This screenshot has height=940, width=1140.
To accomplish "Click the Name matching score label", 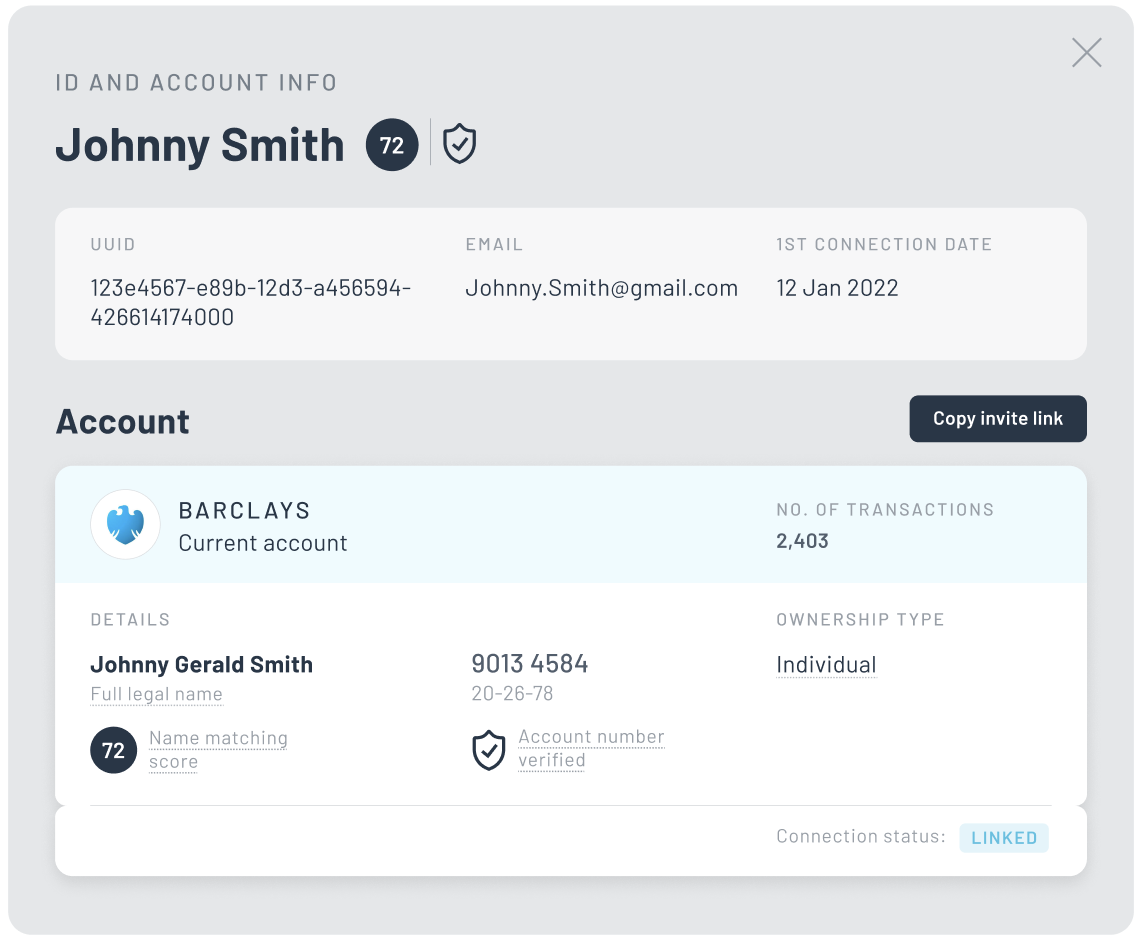I will (x=218, y=750).
